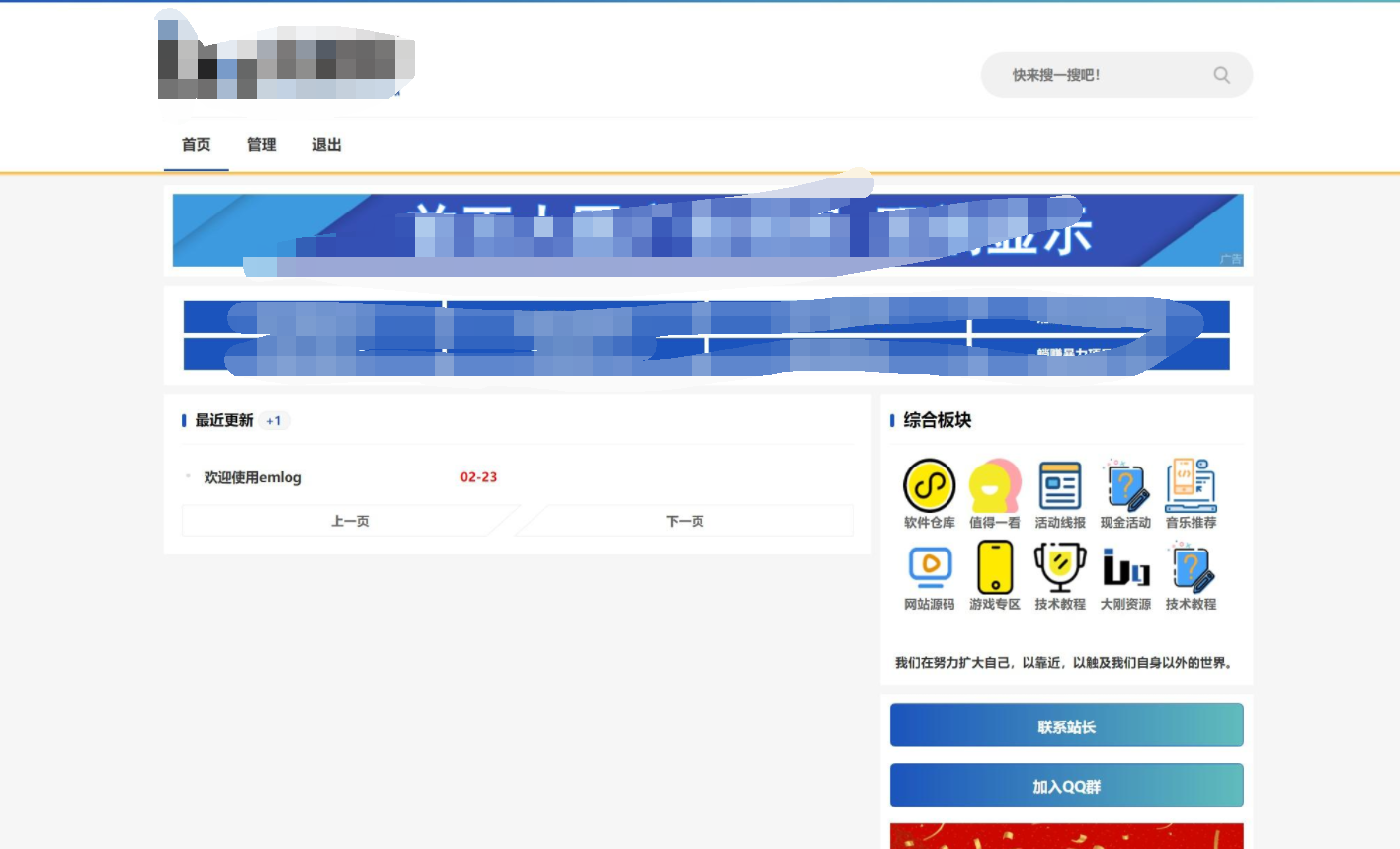
Task: Open the 欢迎使用emlog article link
Action: 250,476
